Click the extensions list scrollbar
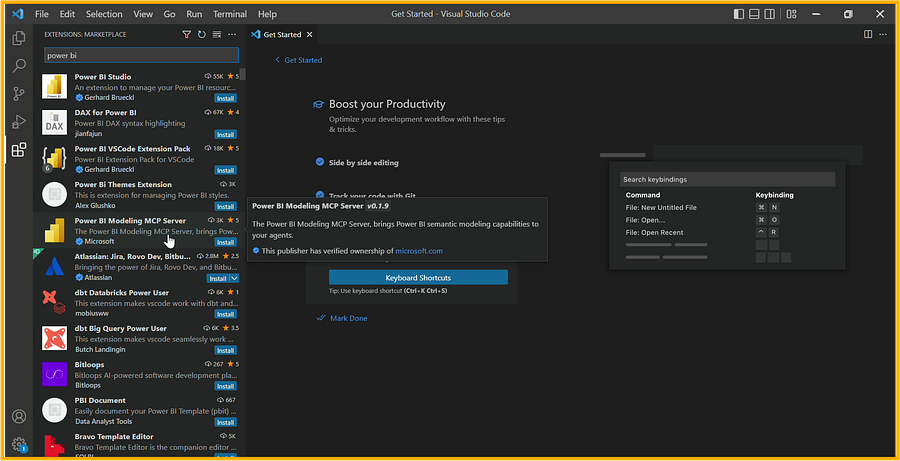Viewport: 900px width, 461px height. click(x=243, y=75)
